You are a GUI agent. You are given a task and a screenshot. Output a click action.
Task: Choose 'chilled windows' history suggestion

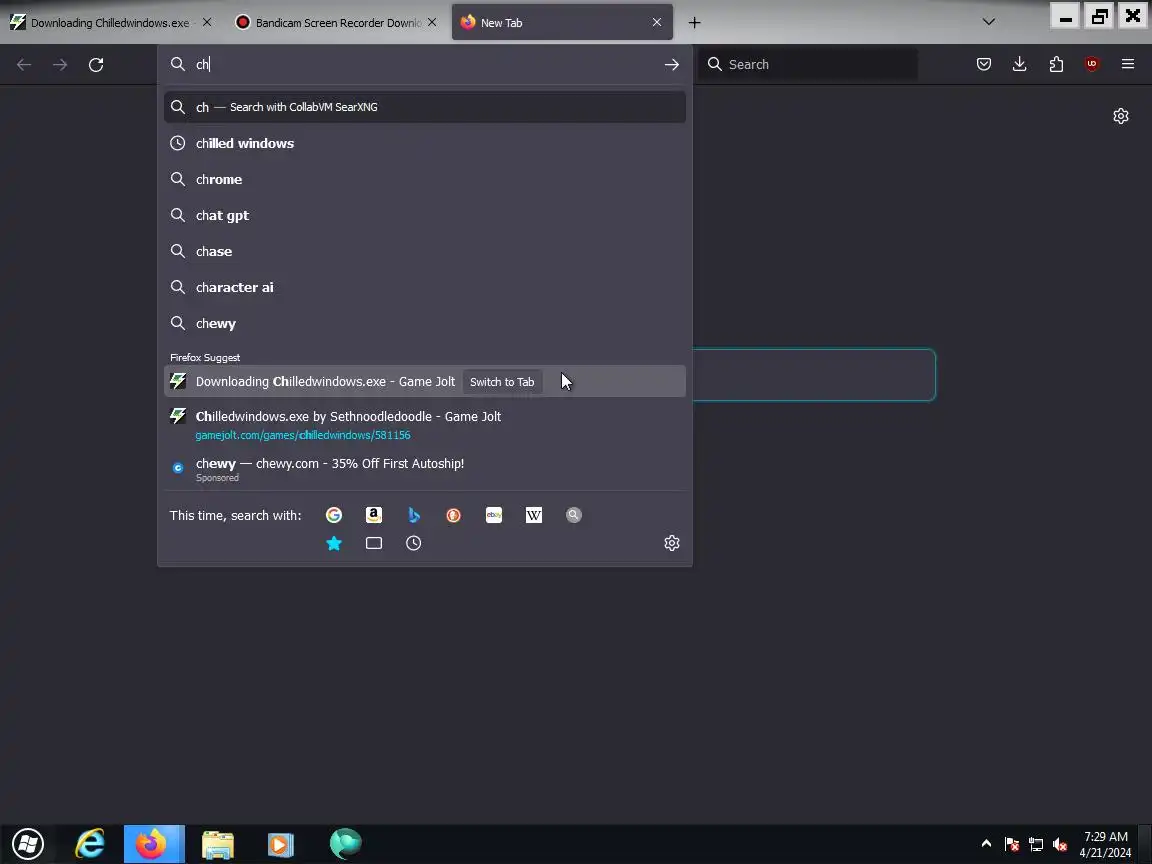425,143
